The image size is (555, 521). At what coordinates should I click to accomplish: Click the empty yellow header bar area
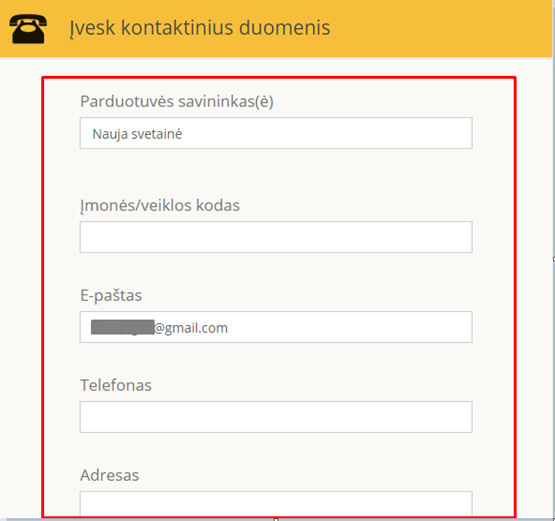[439, 28]
